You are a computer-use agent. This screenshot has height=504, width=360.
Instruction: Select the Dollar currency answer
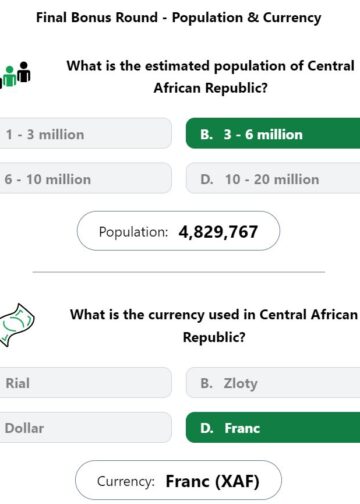(x=85, y=428)
